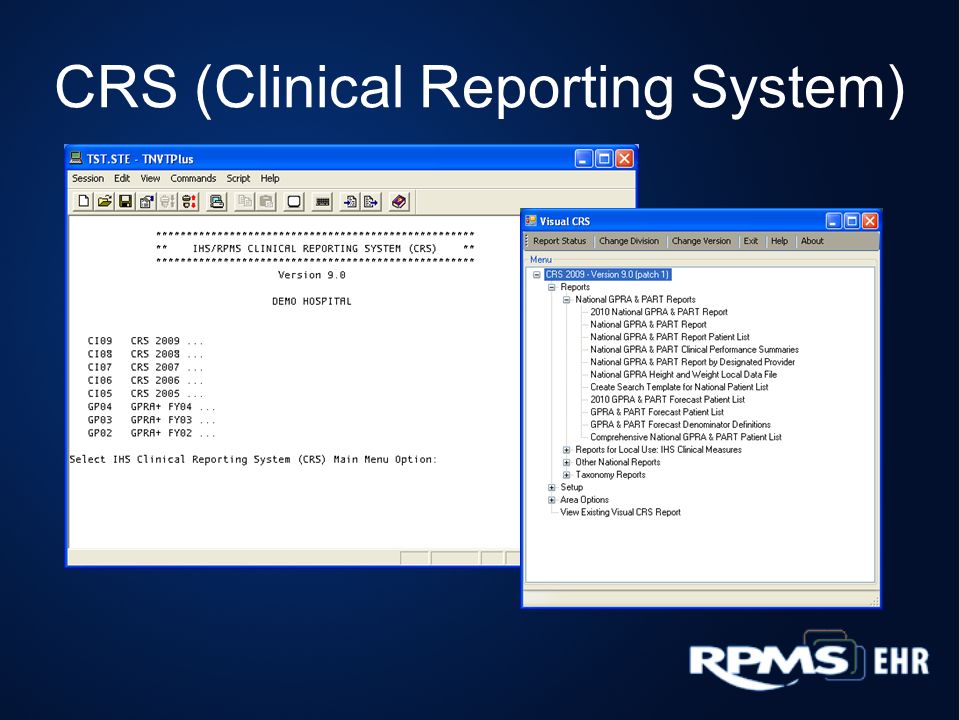Open the Script menu in TNVTPlus
The width and height of the screenshot is (960, 720).
coord(238,178)
